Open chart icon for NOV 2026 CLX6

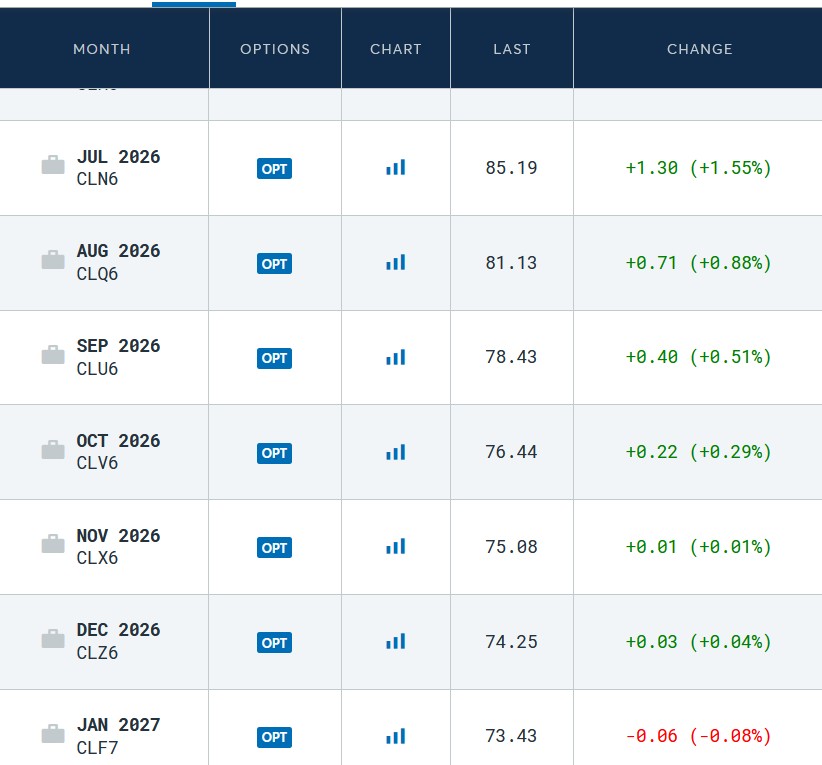(x=396, y=546)
